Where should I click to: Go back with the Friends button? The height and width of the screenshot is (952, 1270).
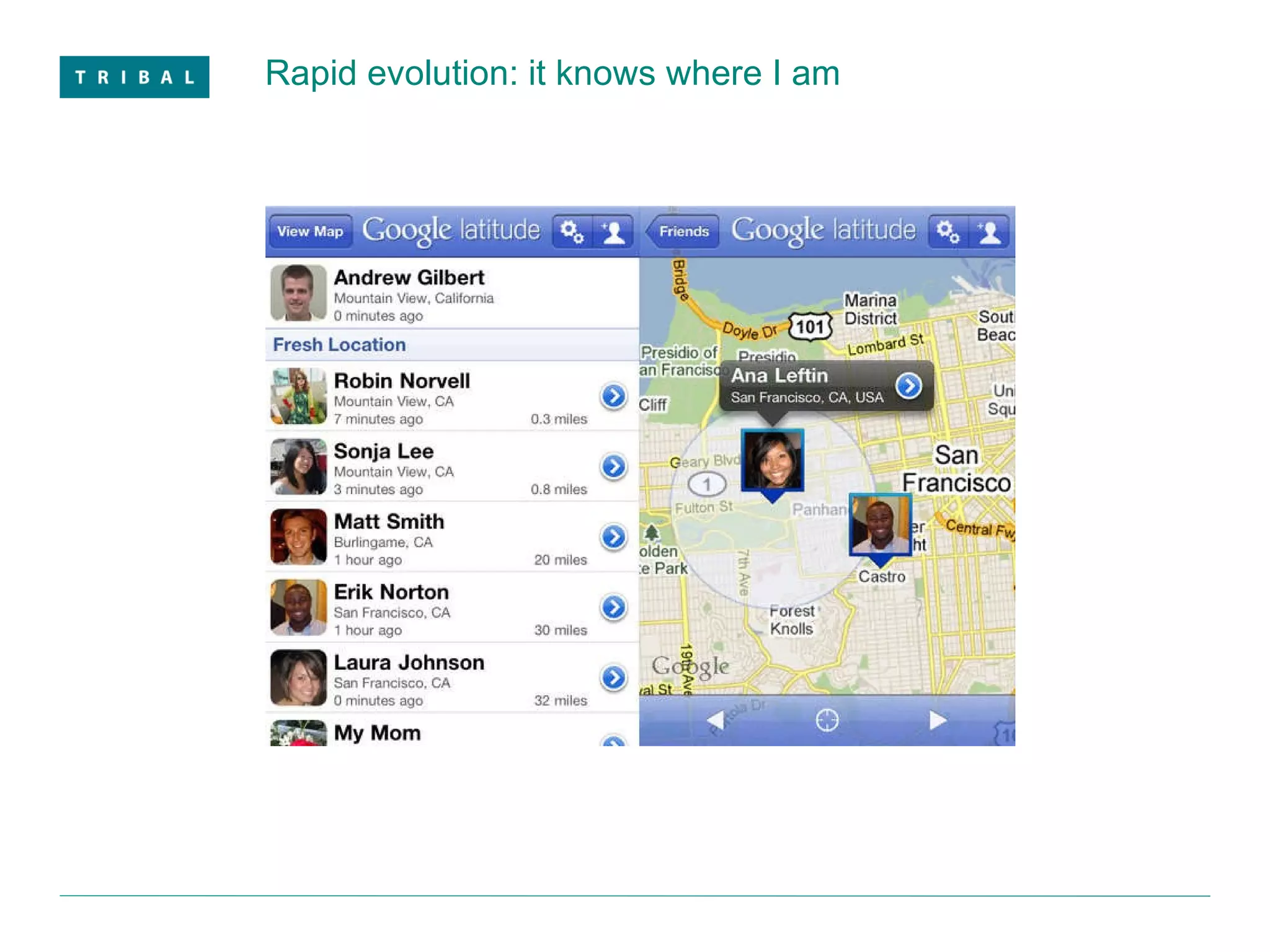pyautogui.click(x=682, y=232)
